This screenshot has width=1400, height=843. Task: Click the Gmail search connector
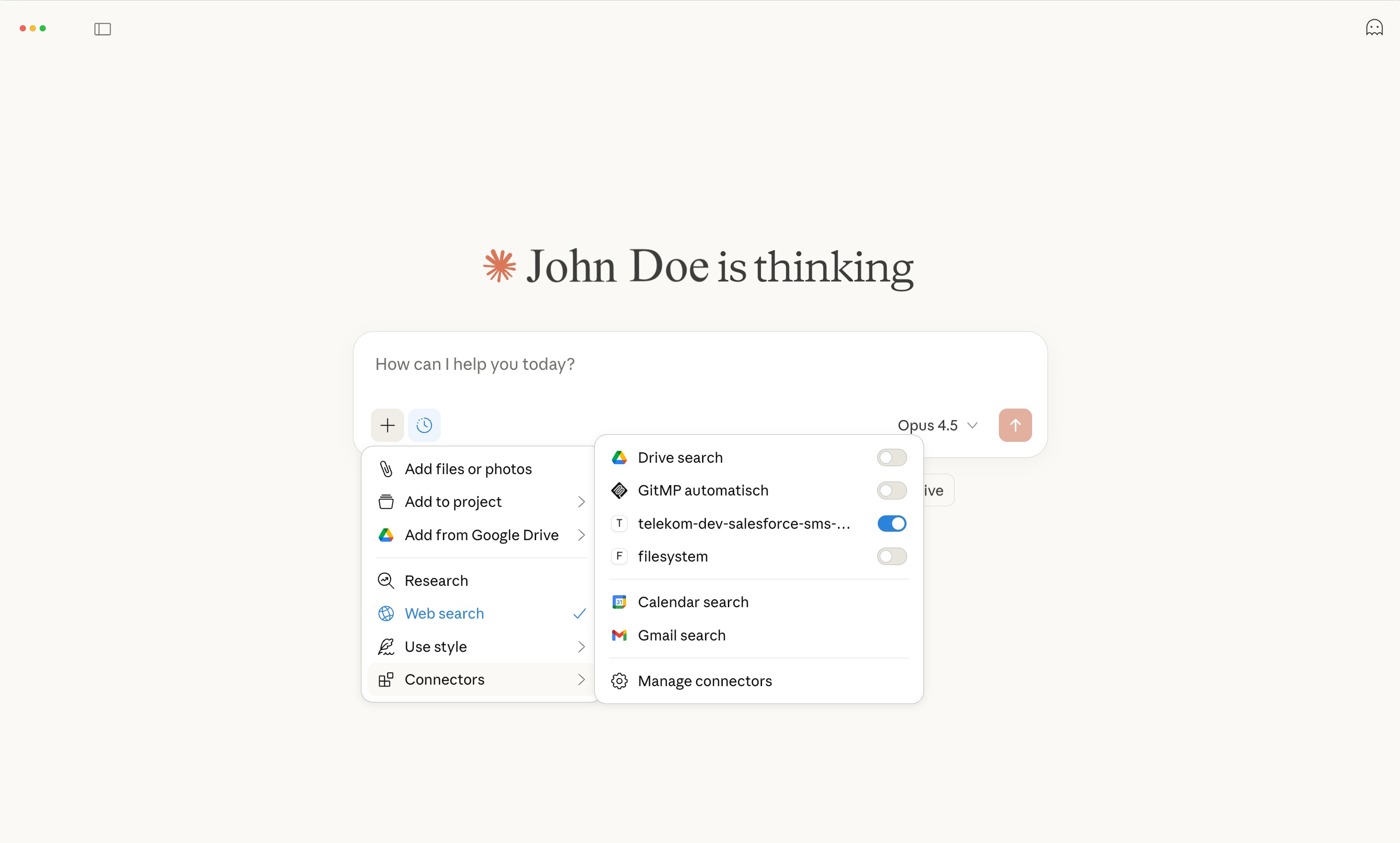point(681,635)
